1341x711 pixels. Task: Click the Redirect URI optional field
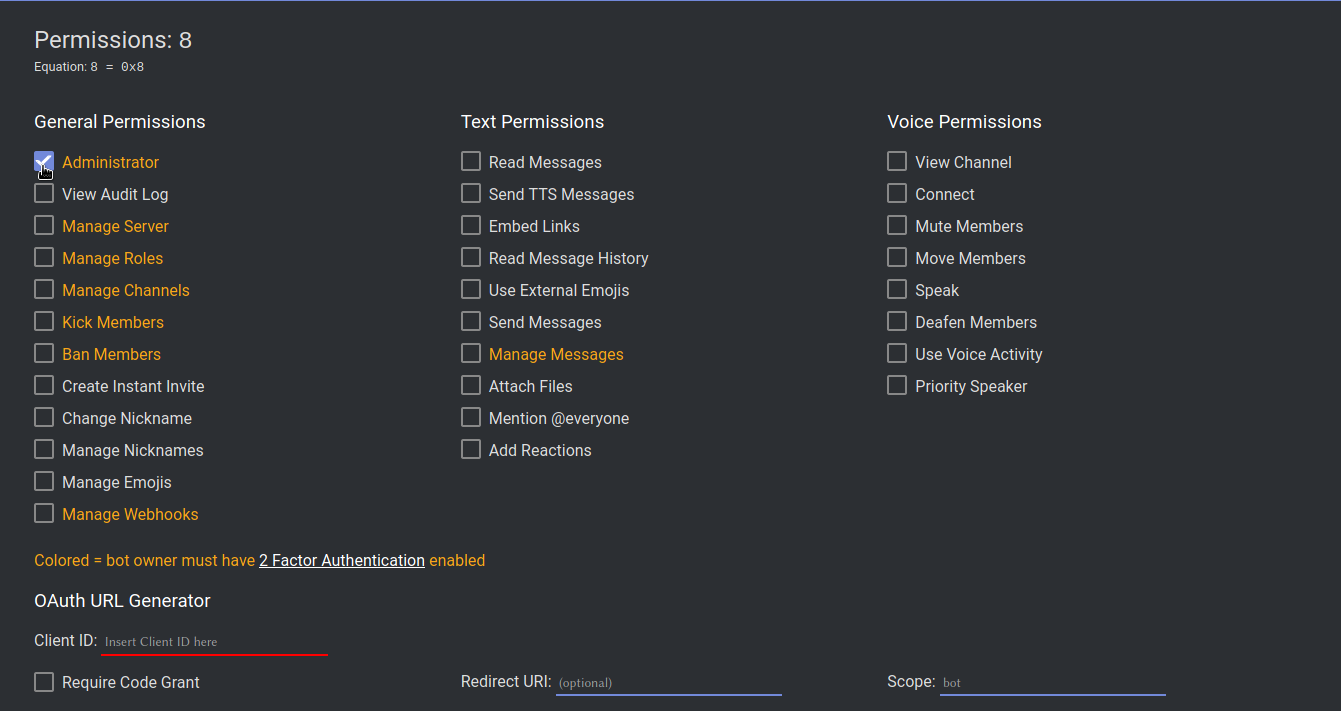669,683
